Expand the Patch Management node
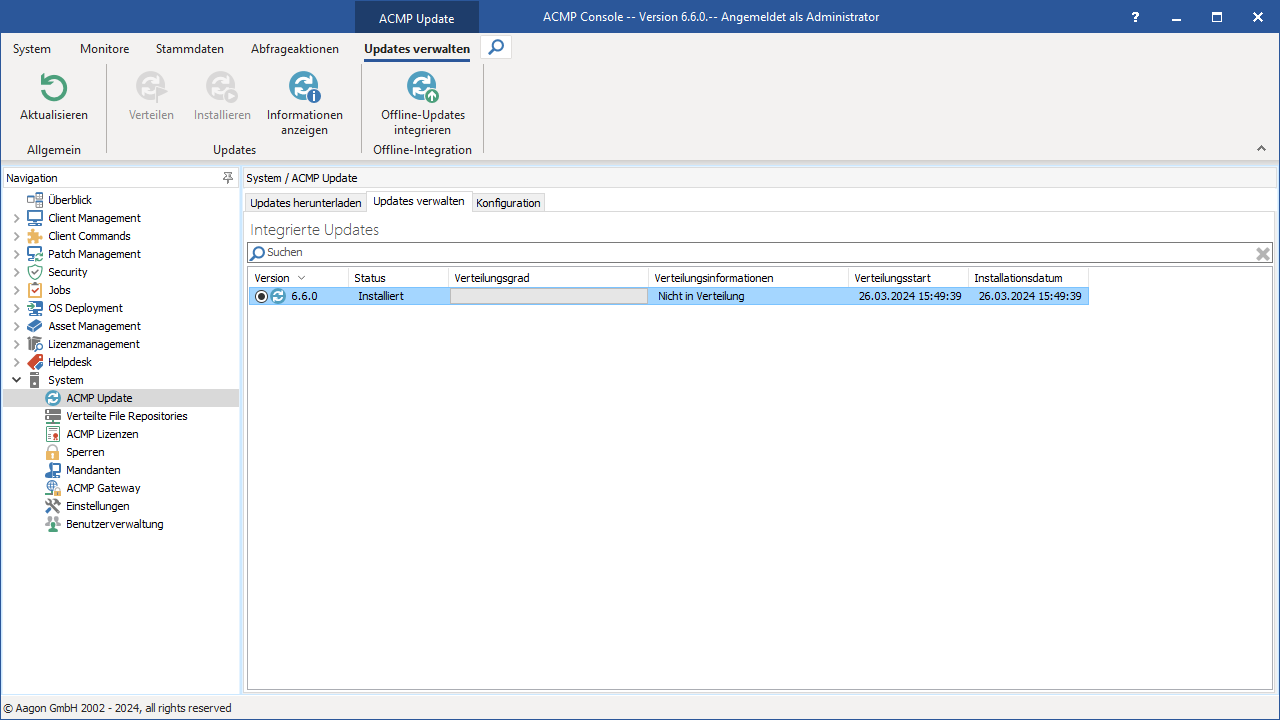 point(16,254)
